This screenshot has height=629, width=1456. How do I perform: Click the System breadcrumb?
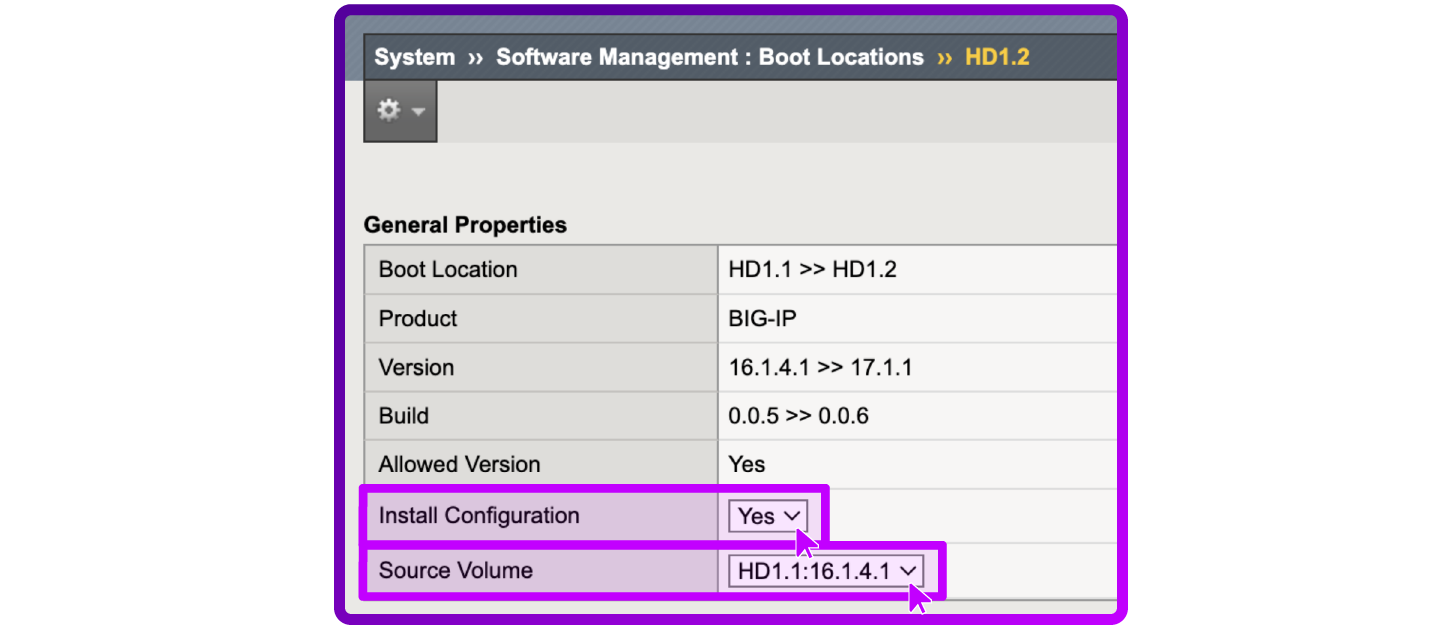[x=414, y=57]
